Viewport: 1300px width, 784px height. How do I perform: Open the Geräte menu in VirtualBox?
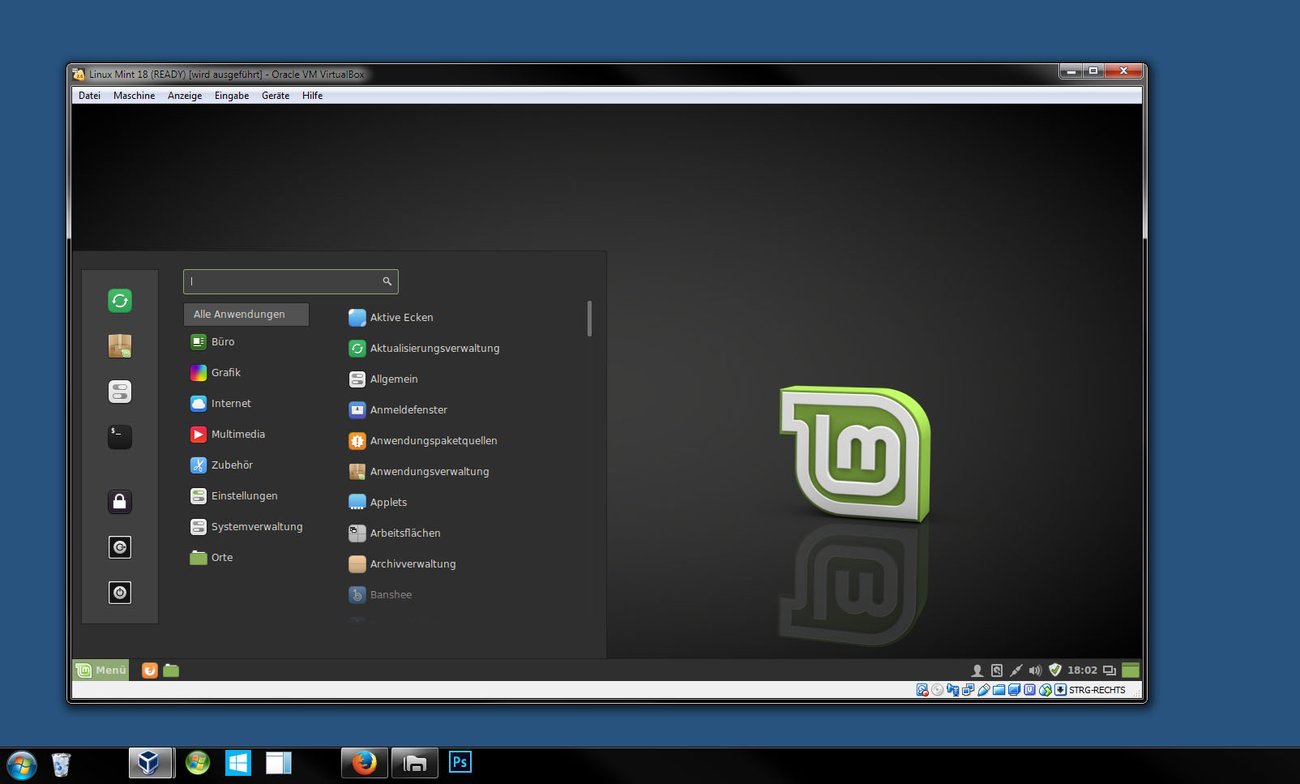[275, 95]
